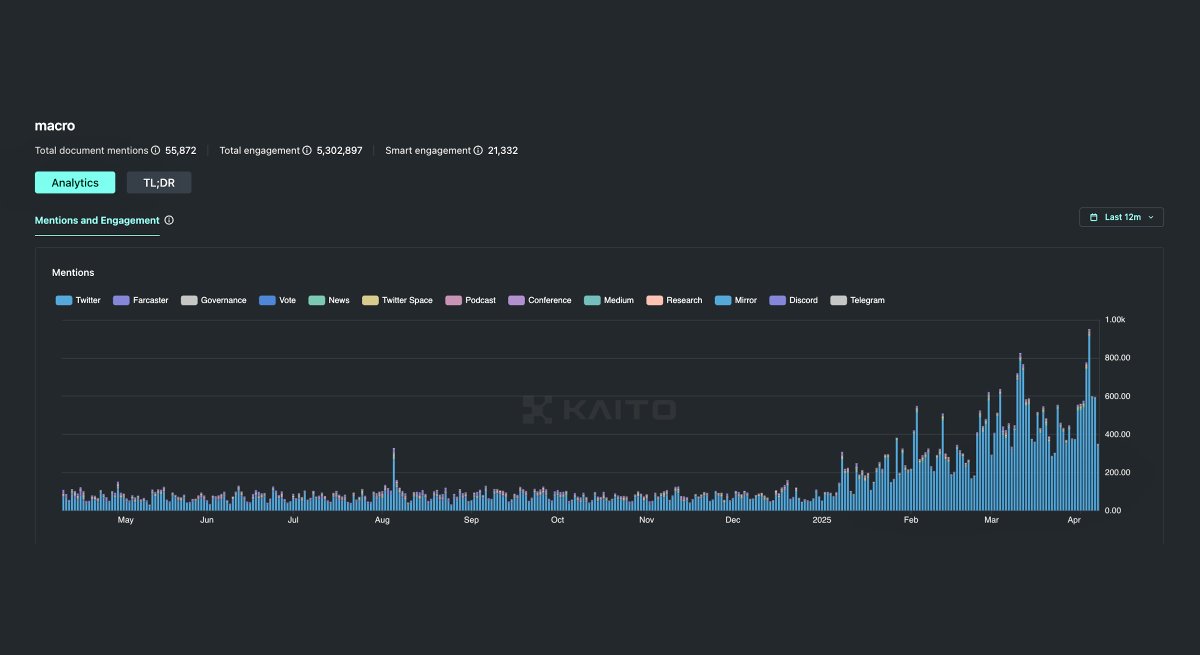Click the 2025 x-axis label

pos(822,520)
